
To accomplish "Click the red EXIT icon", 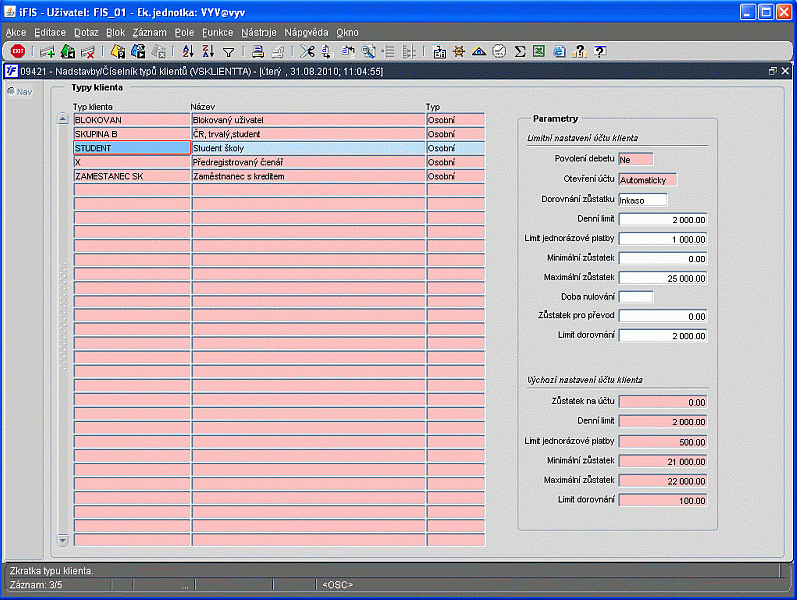I will coord(18,51).
